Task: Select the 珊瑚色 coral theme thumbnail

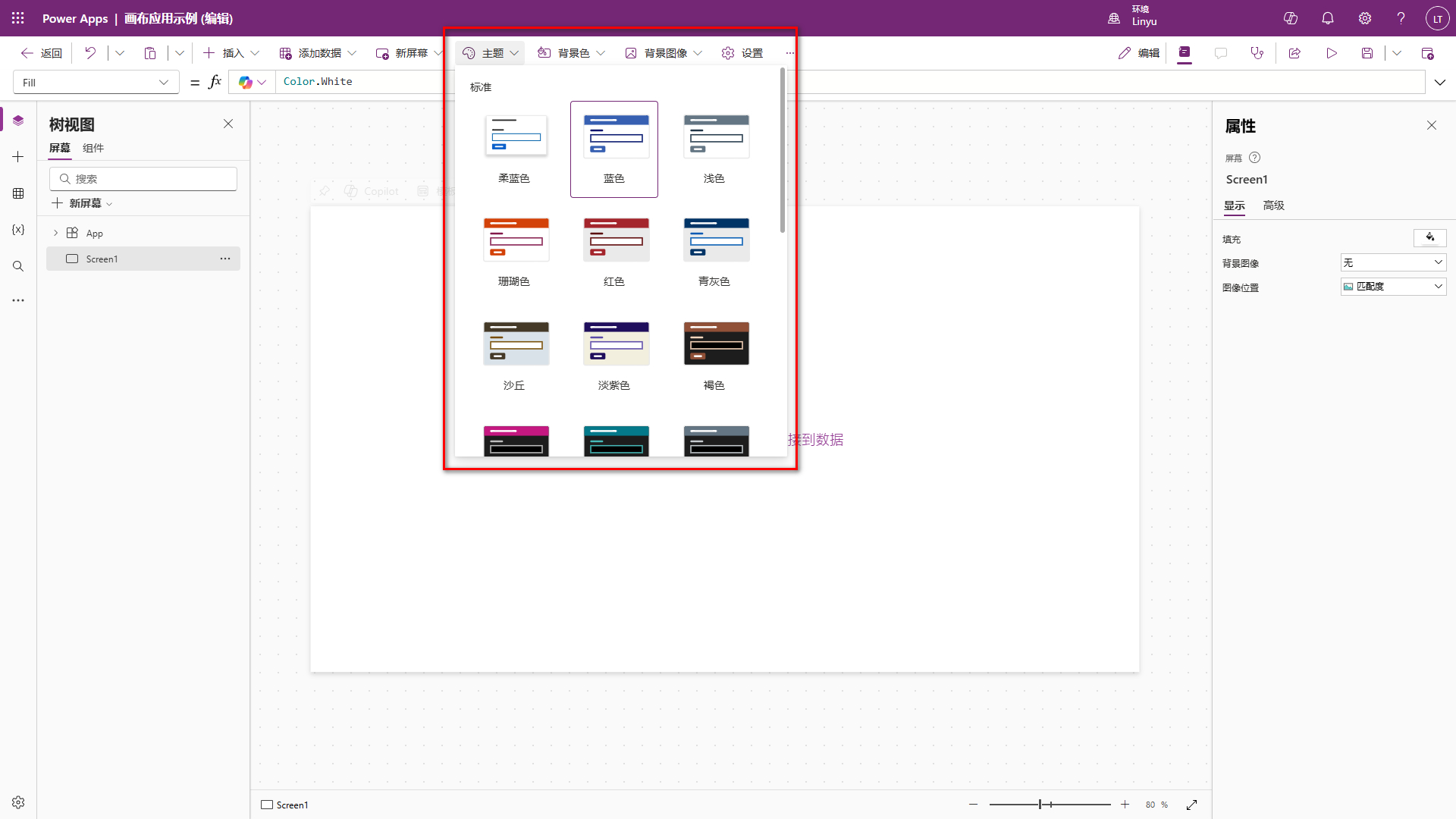Action: 516,240
